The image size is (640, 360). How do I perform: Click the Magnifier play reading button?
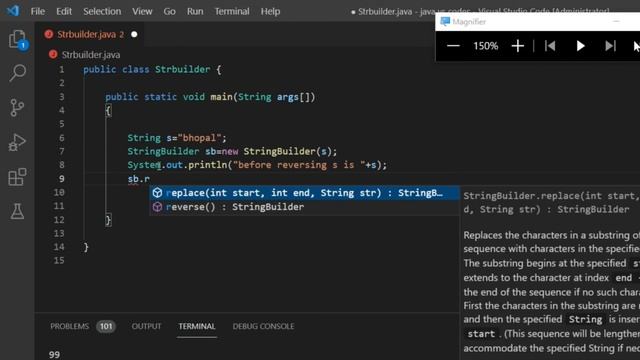click(x=580, y=46)
